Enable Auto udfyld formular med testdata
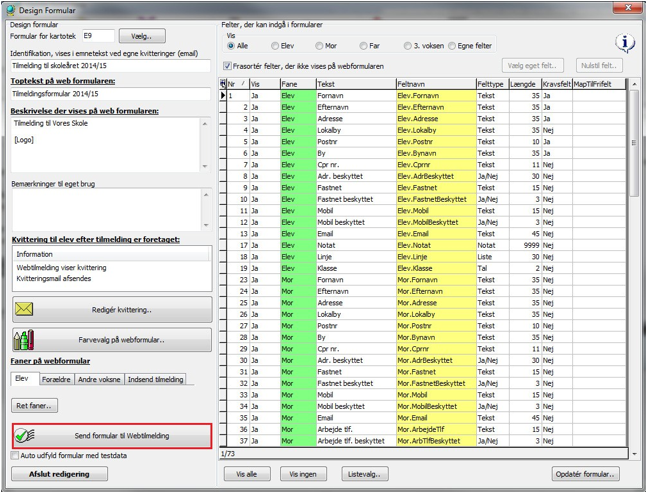 pos(15,455)
